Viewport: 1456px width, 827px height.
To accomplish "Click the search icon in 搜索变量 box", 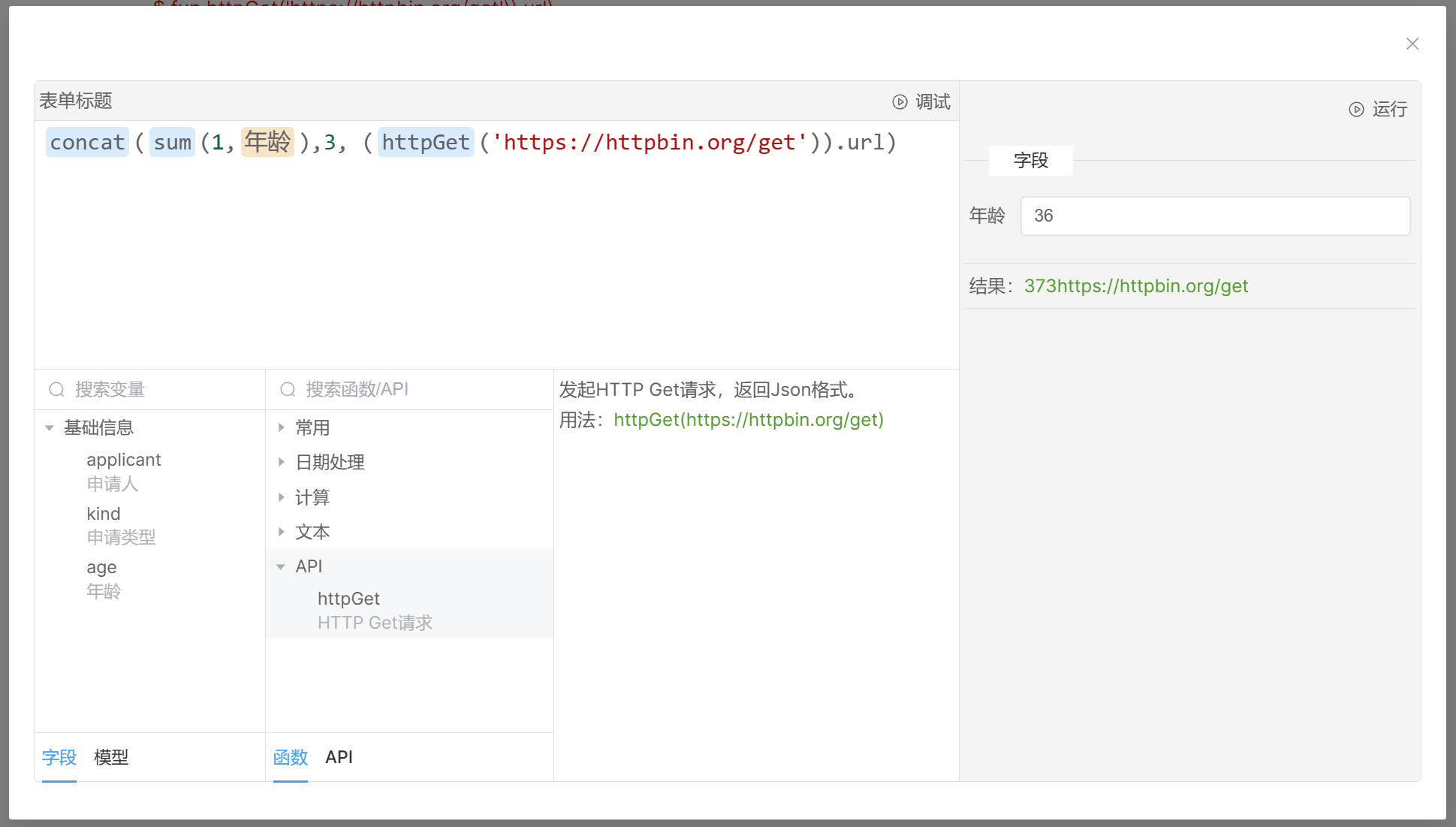I will click(57, 389).
